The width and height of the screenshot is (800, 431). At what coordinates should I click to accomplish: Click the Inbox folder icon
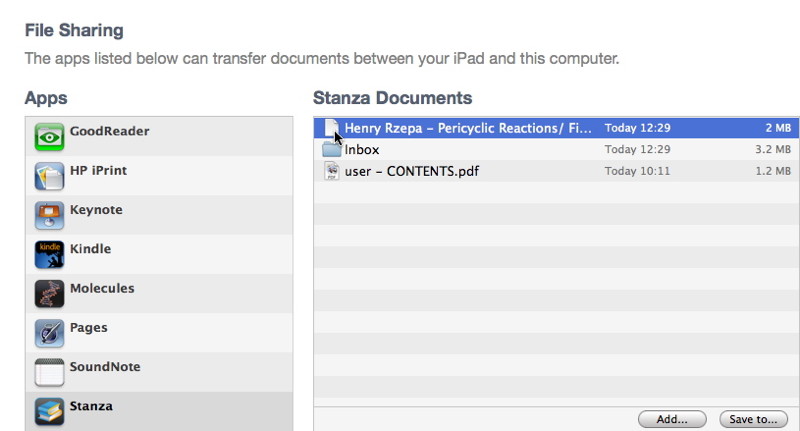pos(332,150)
